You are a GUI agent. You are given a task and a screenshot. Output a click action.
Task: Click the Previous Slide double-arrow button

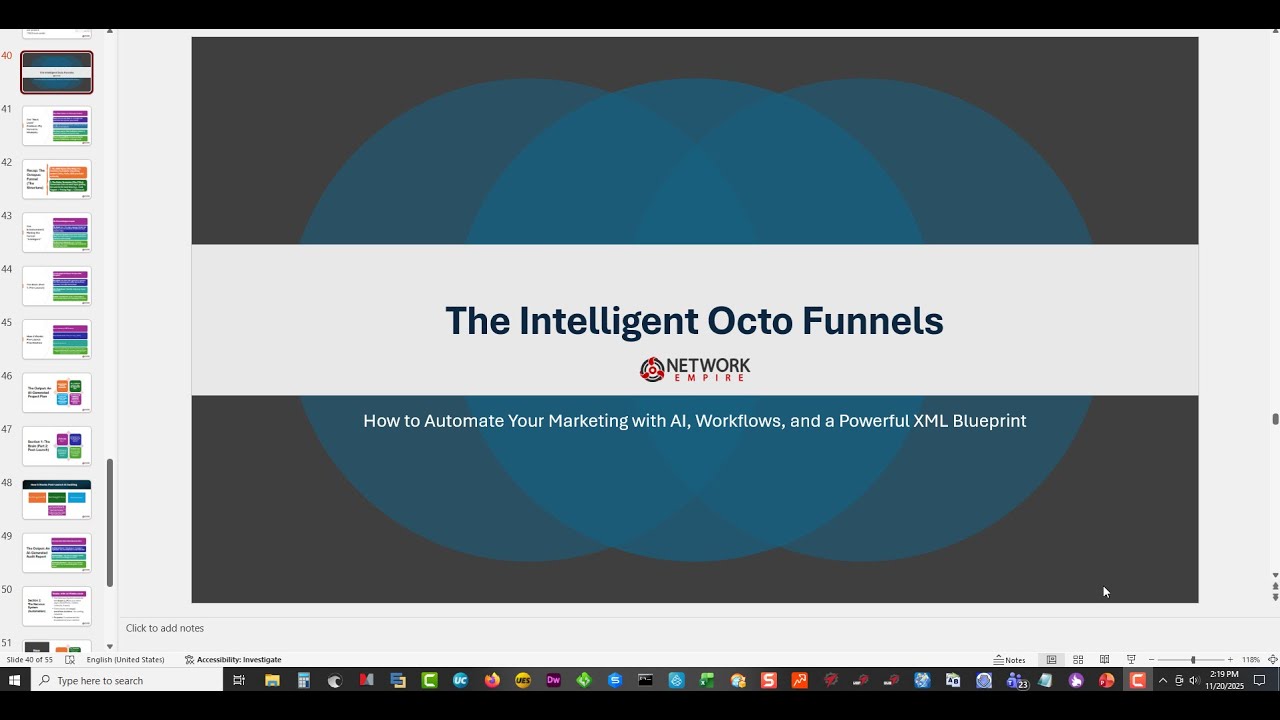tap(1275, 587)
